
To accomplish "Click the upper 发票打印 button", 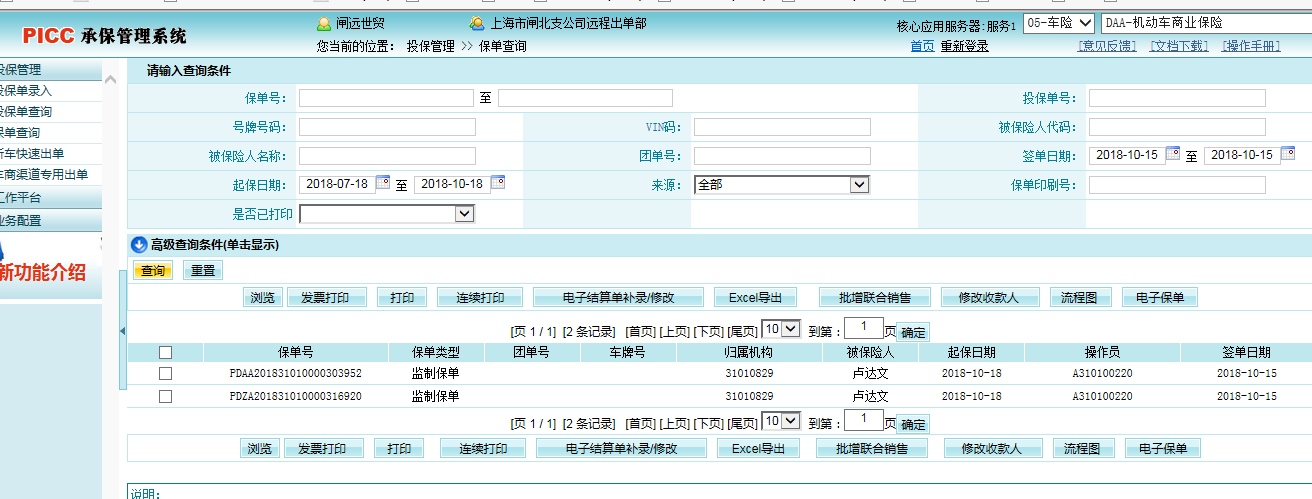I will [x=325, y=297].
